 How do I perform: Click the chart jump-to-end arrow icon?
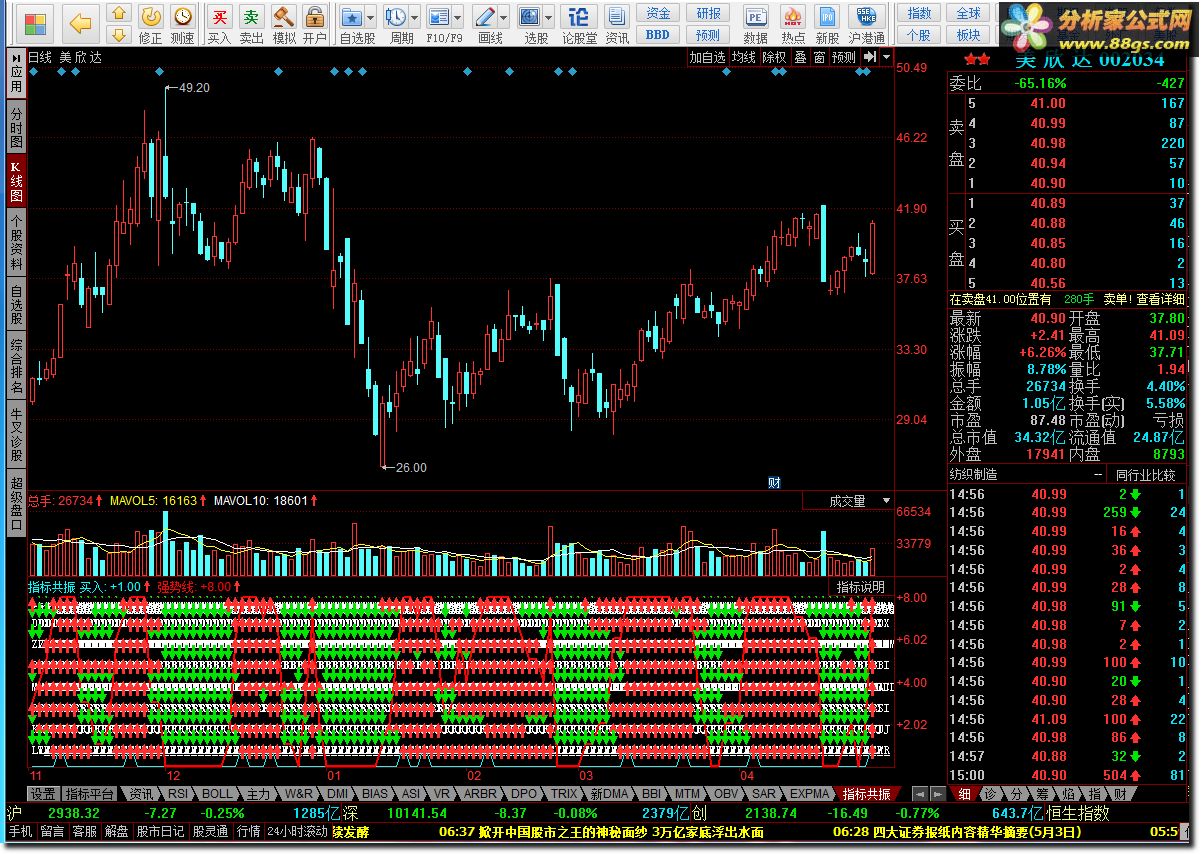point(870,57)
